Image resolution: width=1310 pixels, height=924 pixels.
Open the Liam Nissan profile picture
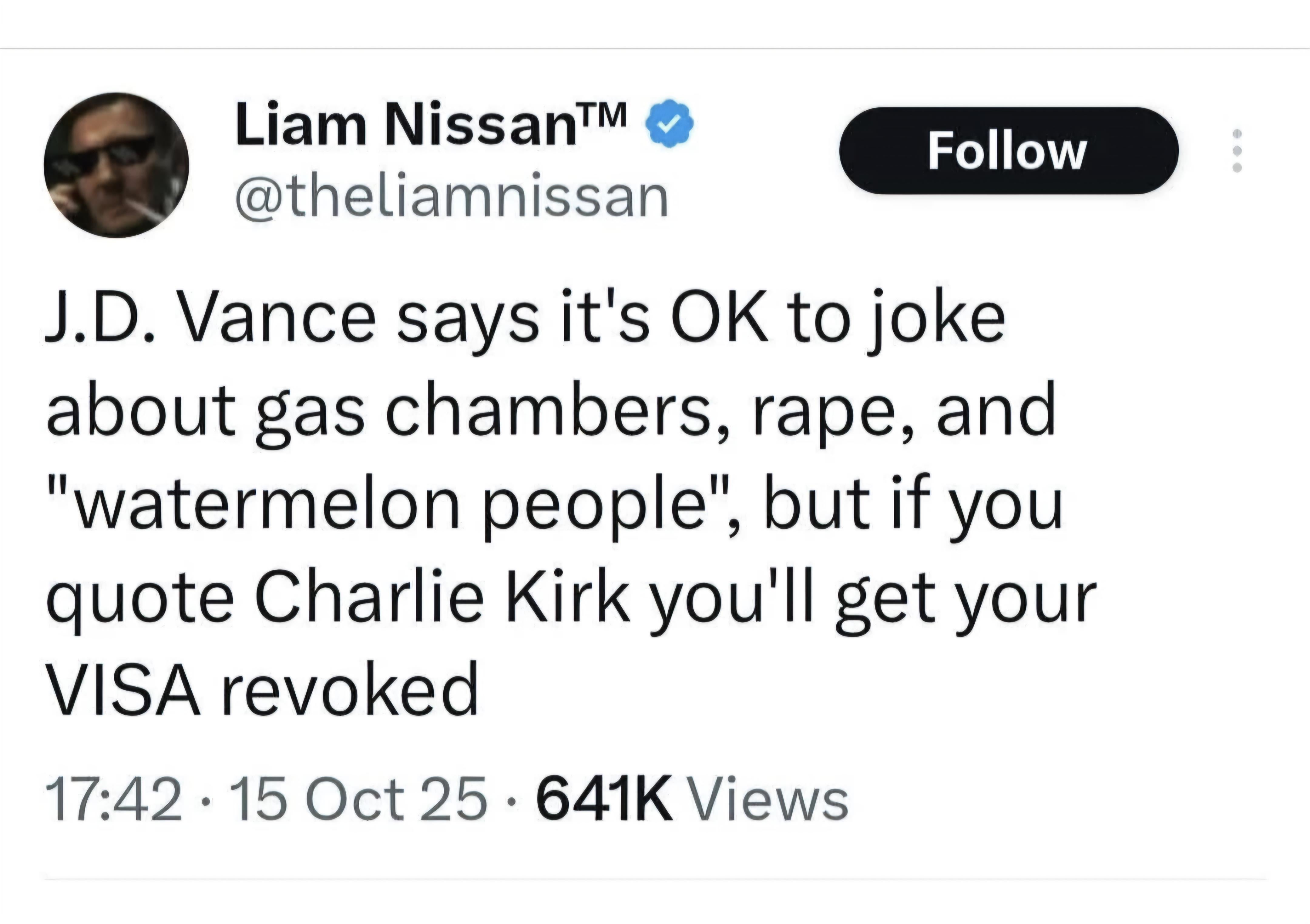coord(116,165)
